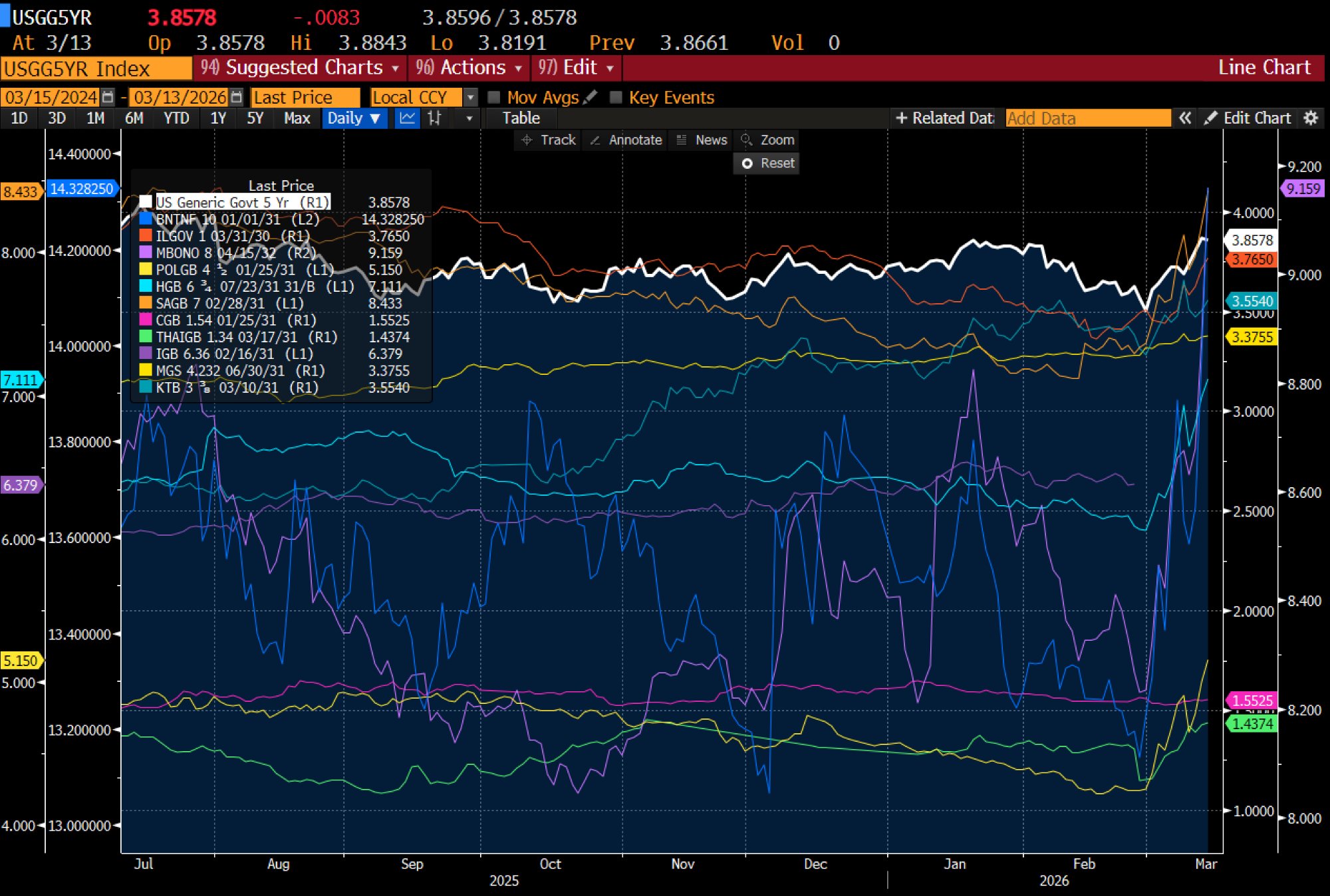Viewport: 1330px width, 896px height.
Task: Enable the Key Events checkbox
Action: tap(616, 98)
